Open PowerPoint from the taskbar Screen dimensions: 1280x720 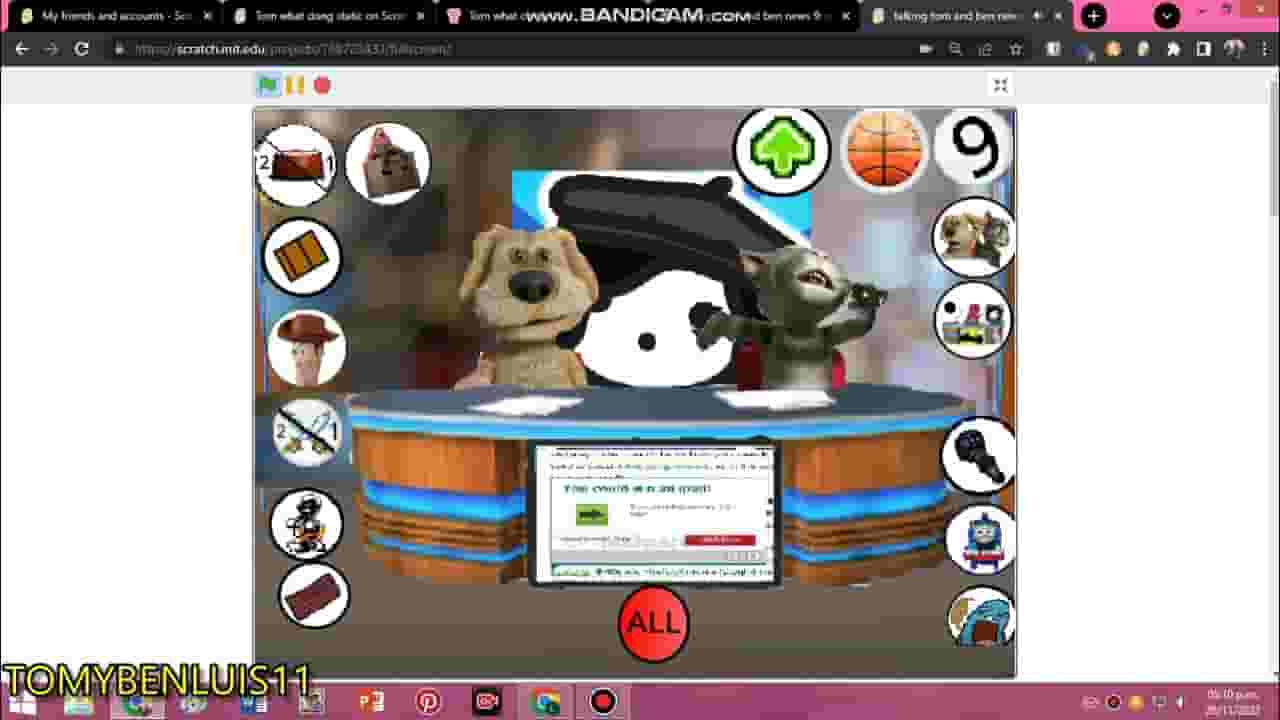point(371,702)
